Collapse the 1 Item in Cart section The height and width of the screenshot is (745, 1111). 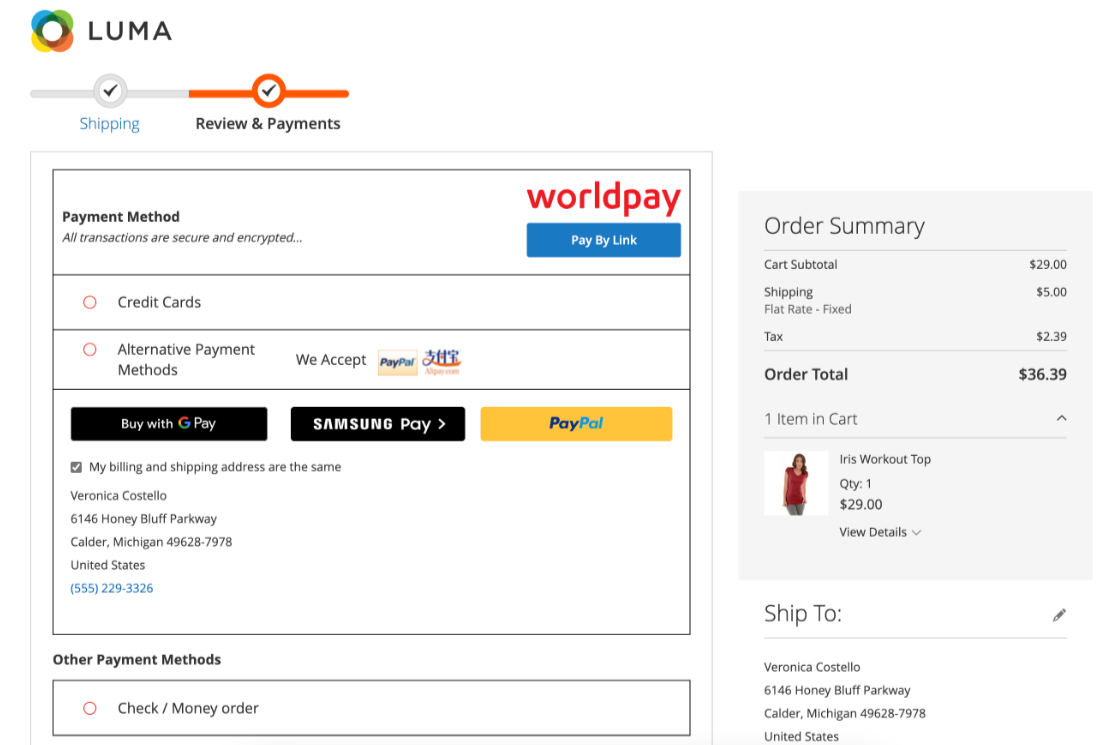click(x=1061, y=418)
